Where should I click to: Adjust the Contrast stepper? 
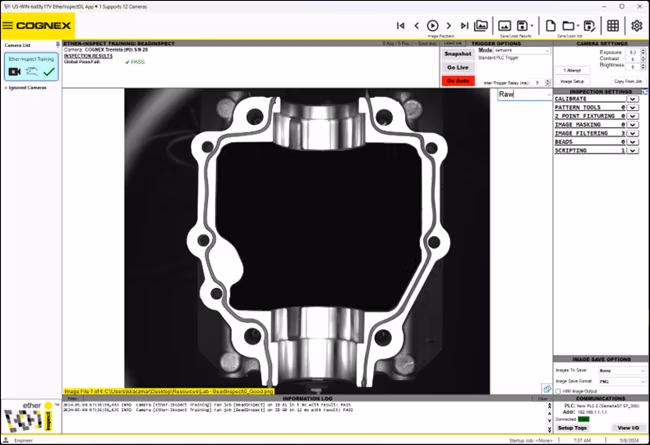pyautogui.click(x=643, y=59)
